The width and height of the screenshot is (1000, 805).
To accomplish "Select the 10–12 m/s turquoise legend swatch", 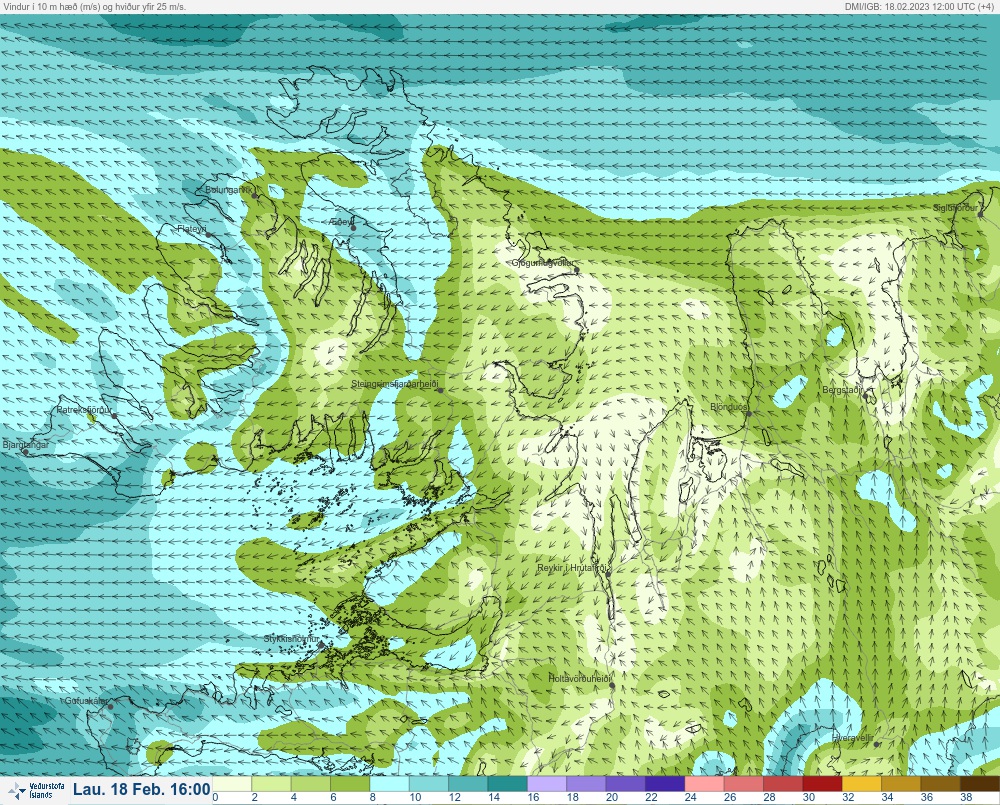I will coord(429,783).
